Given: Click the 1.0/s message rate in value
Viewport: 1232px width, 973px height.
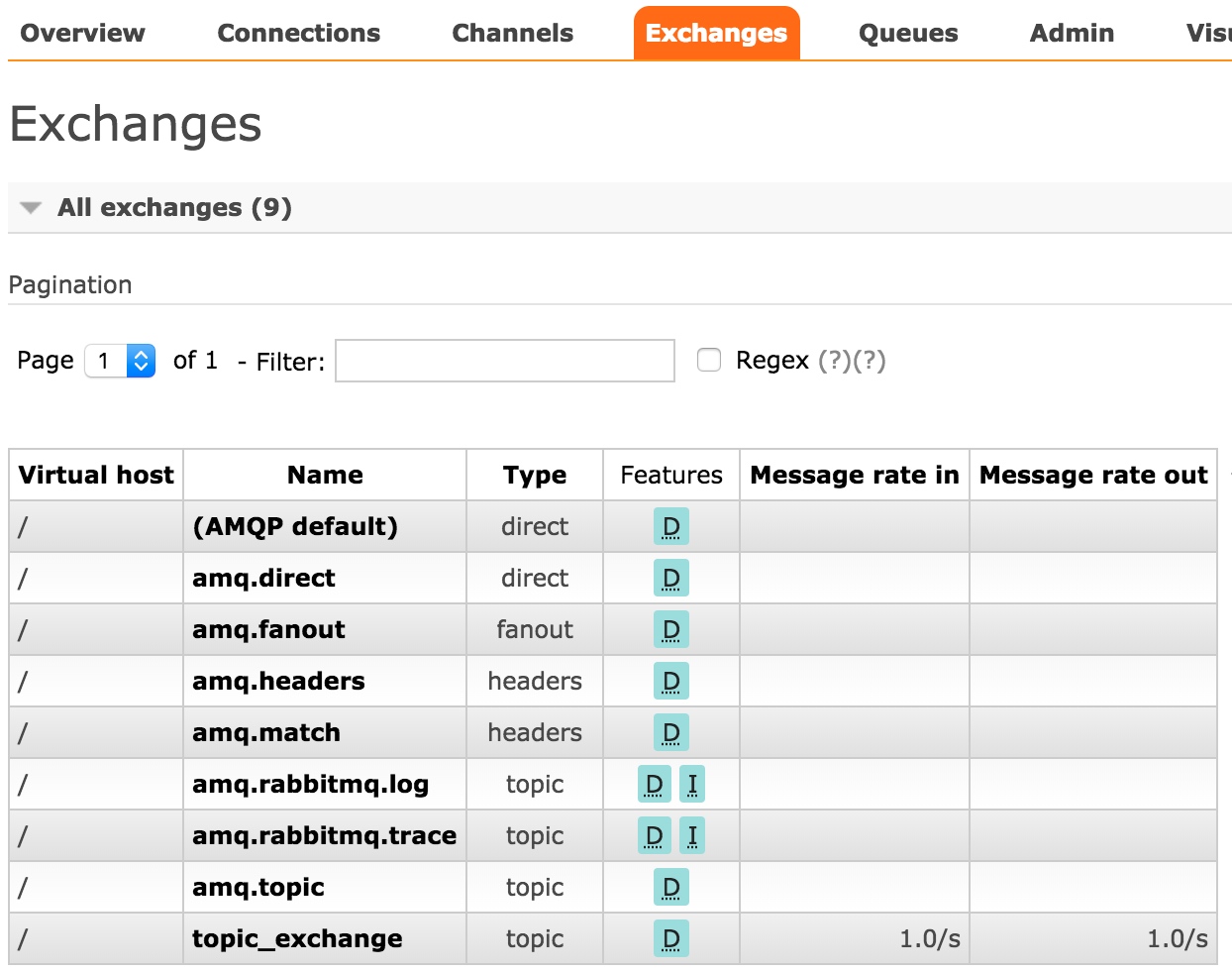Looking at the screenshot, I should 930,938.
